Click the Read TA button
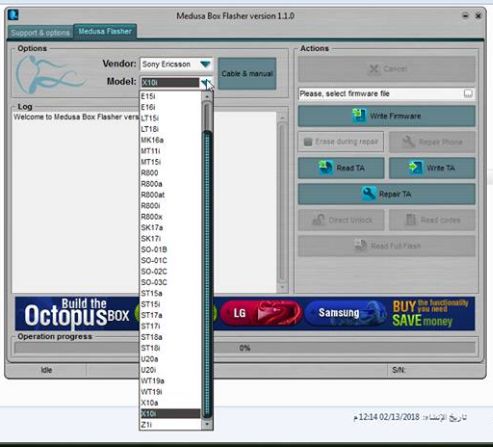493x447 pixels. [x=341, y=168]
